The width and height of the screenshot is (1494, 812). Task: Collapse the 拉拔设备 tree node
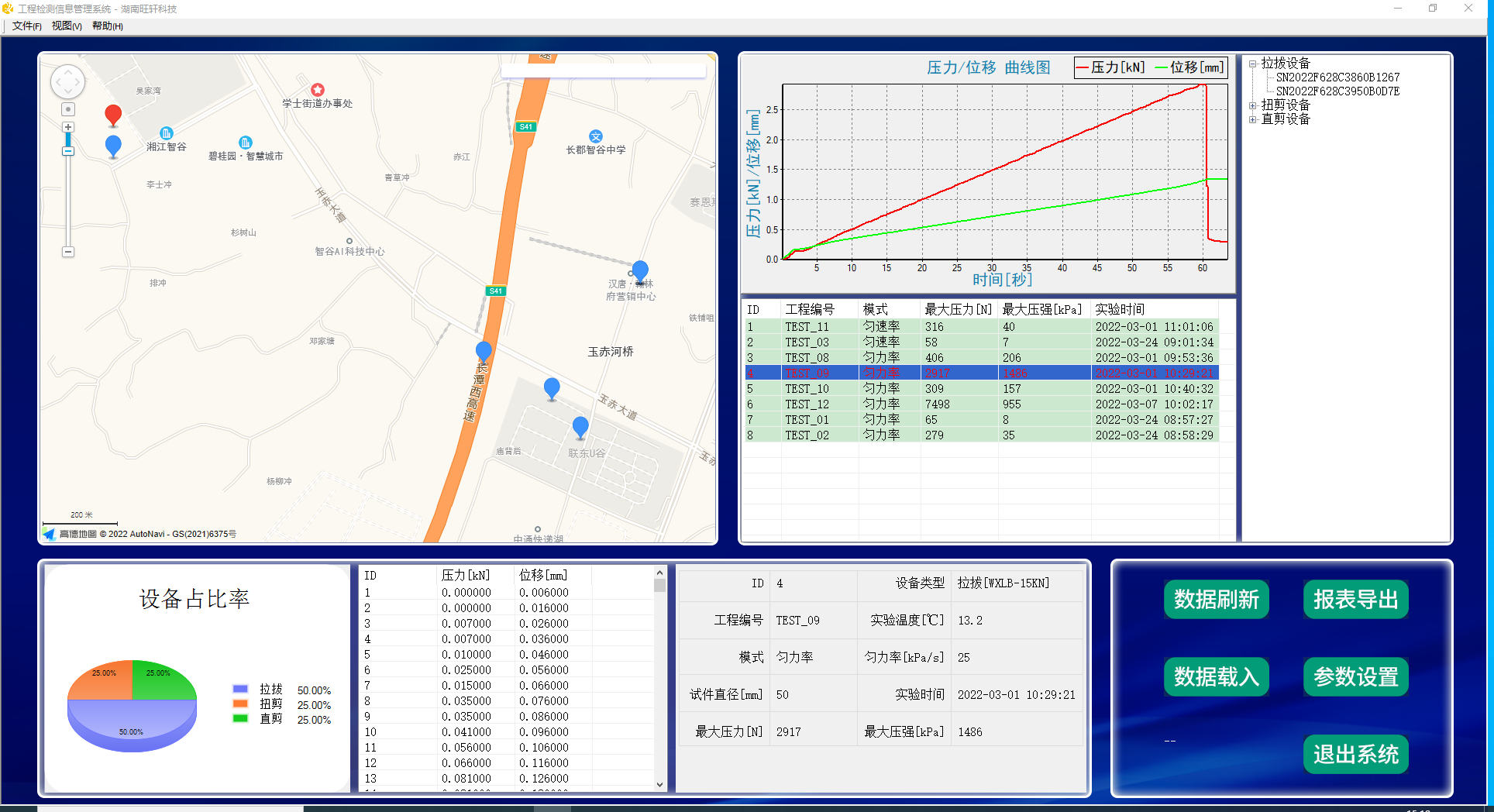[x=1252, y=64]
